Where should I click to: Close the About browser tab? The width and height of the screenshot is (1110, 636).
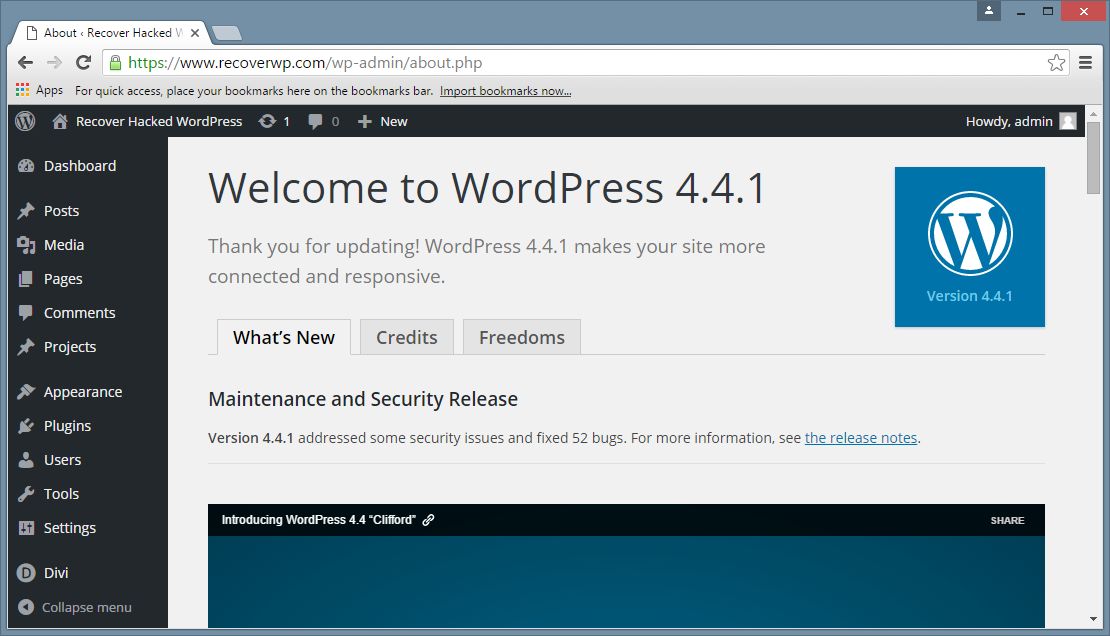pos(195,33)
